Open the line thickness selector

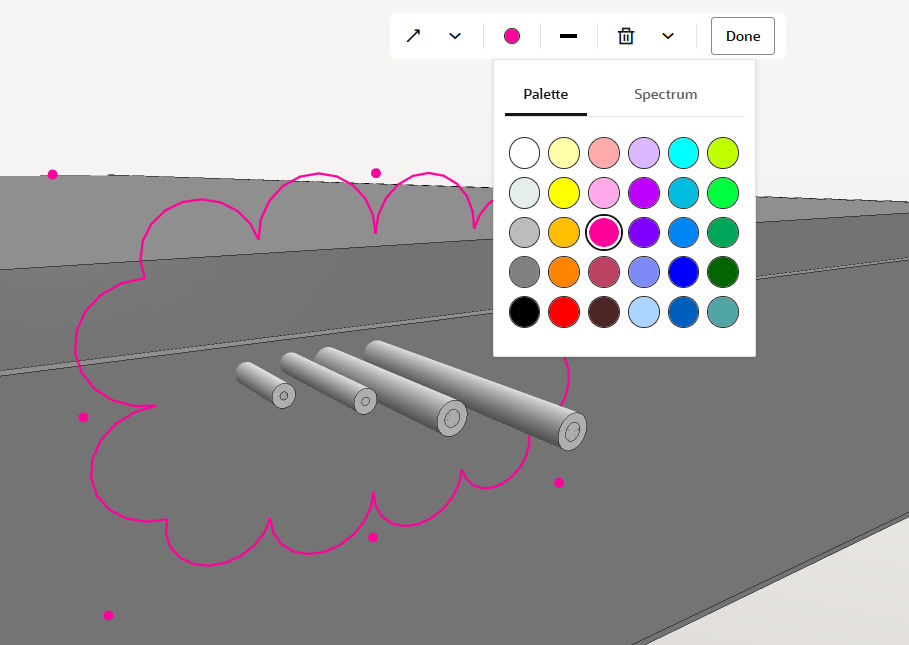coord(568,36)
